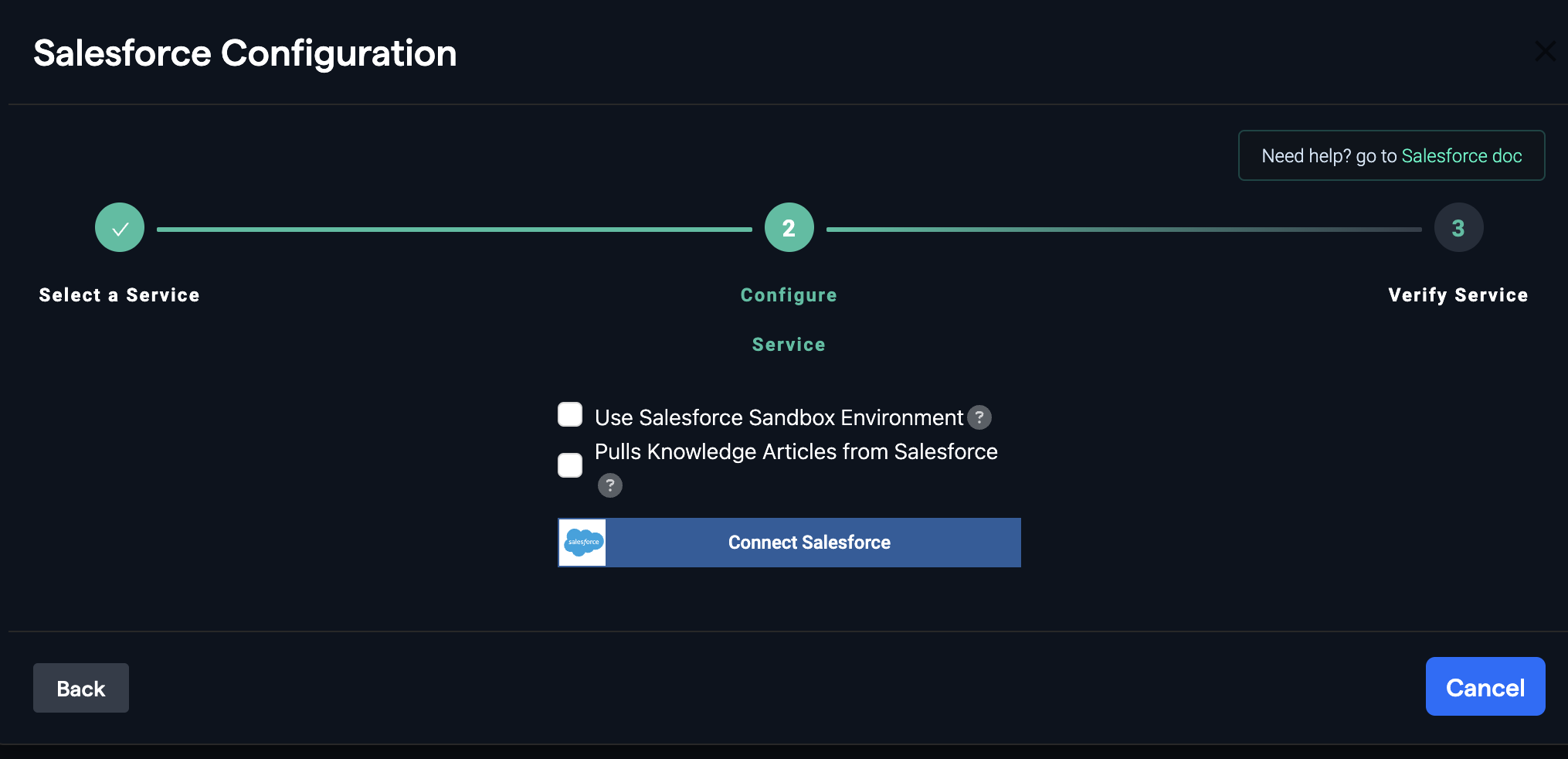Enable Use Salesforce Sandbox Environment
This screenshot has height=759, width=1568.
click(x=569, y=414)
